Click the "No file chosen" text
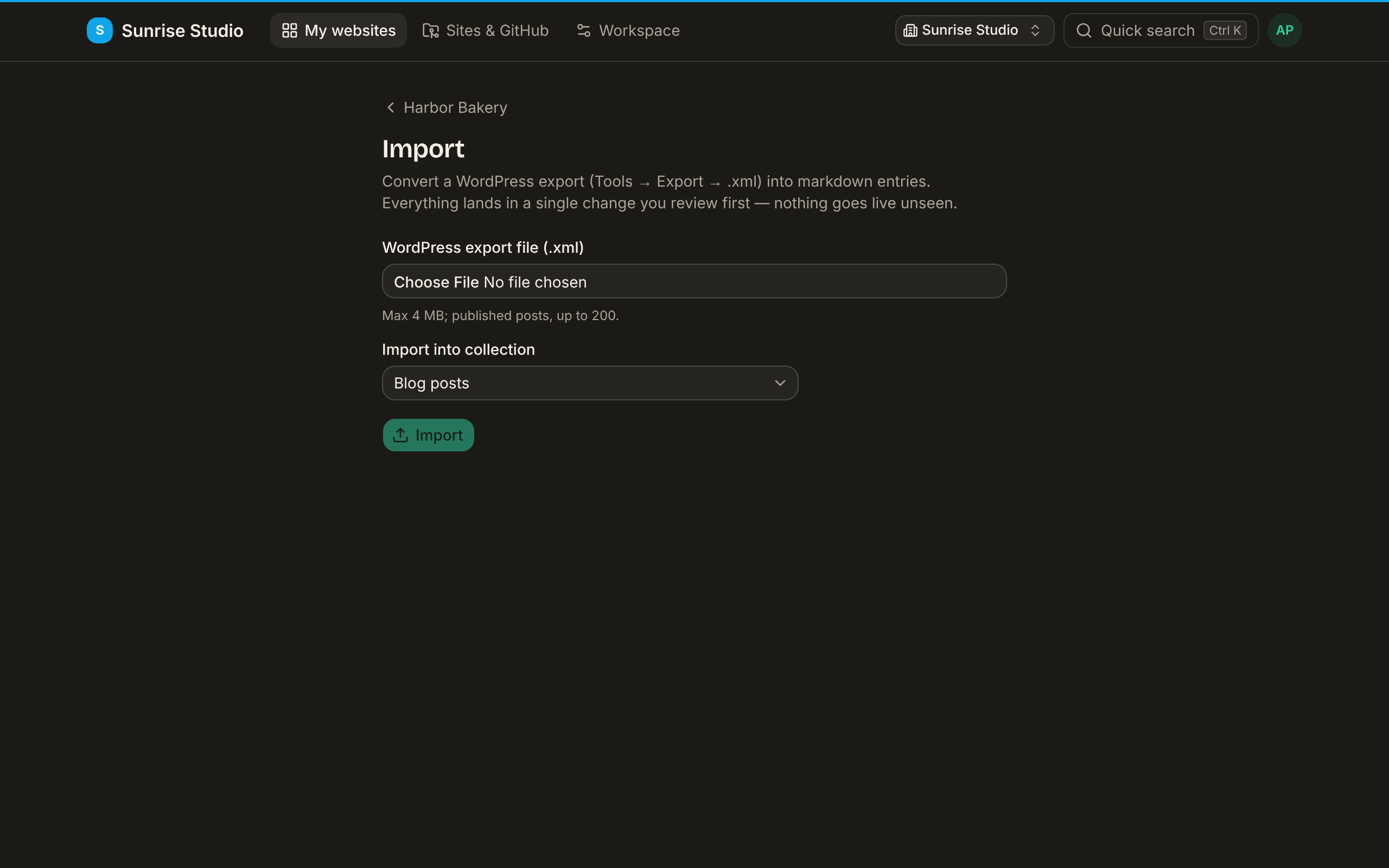 [x=535, y=282]
